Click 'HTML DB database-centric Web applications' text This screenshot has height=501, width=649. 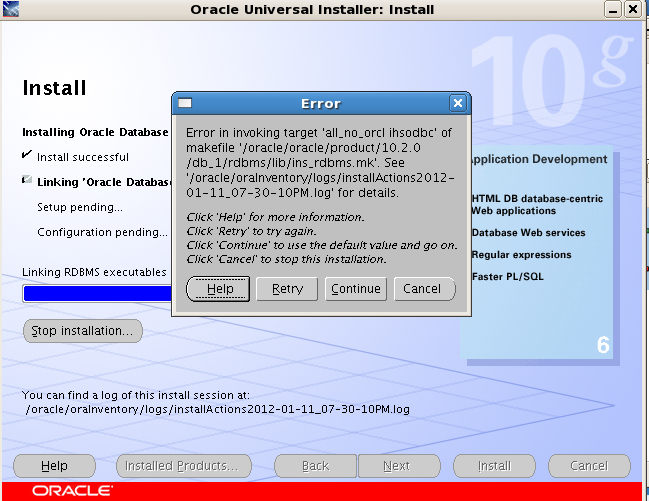pyautogui.click(x=537, y=205)
